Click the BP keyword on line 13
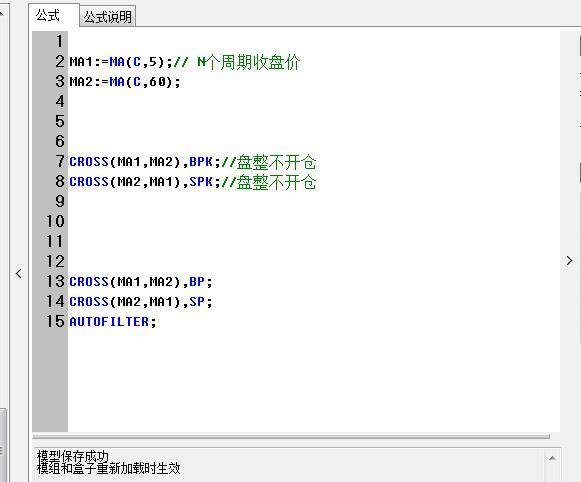 (197, 282)
